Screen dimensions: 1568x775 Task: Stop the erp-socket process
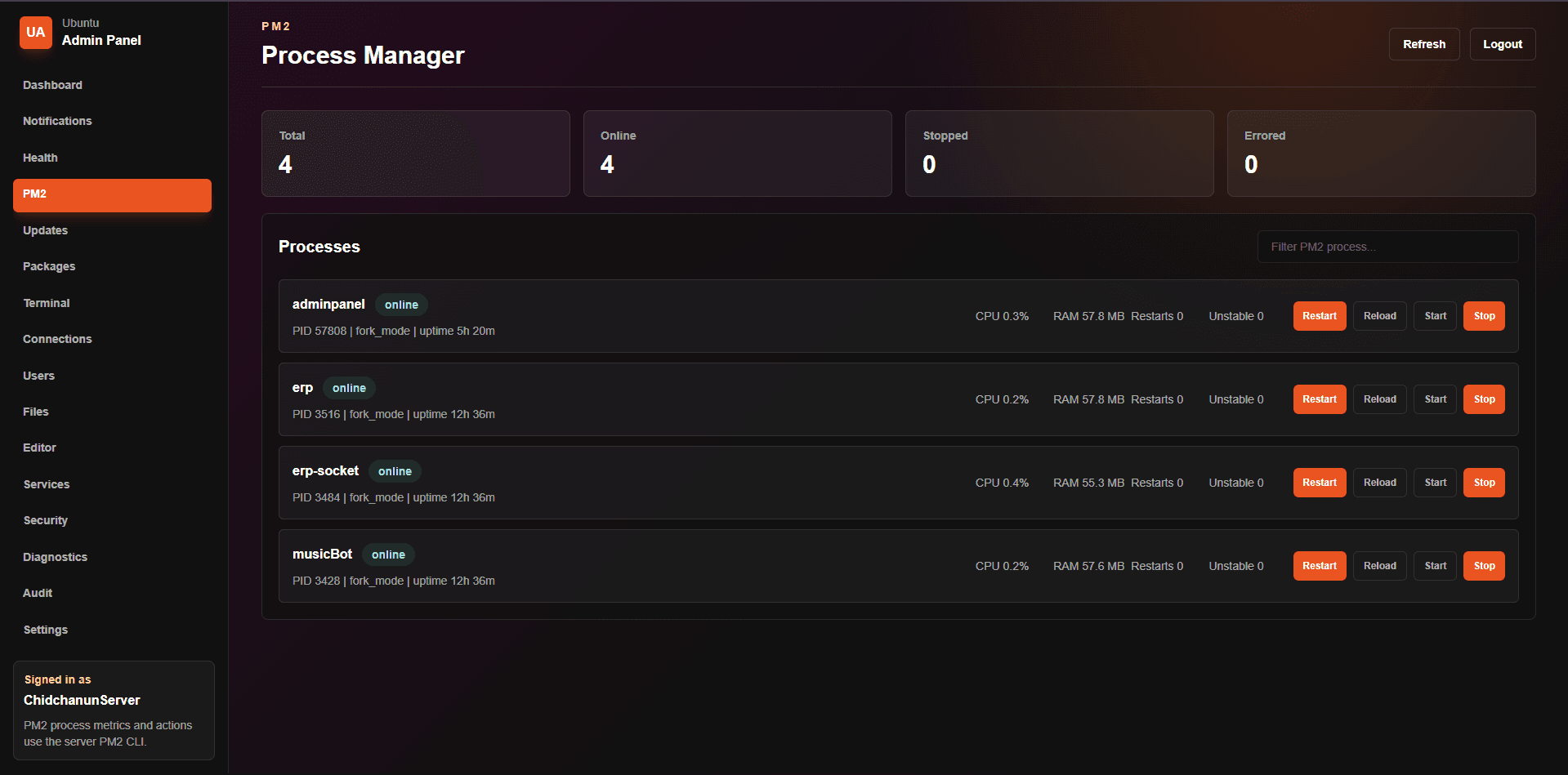click(1484, 483)
